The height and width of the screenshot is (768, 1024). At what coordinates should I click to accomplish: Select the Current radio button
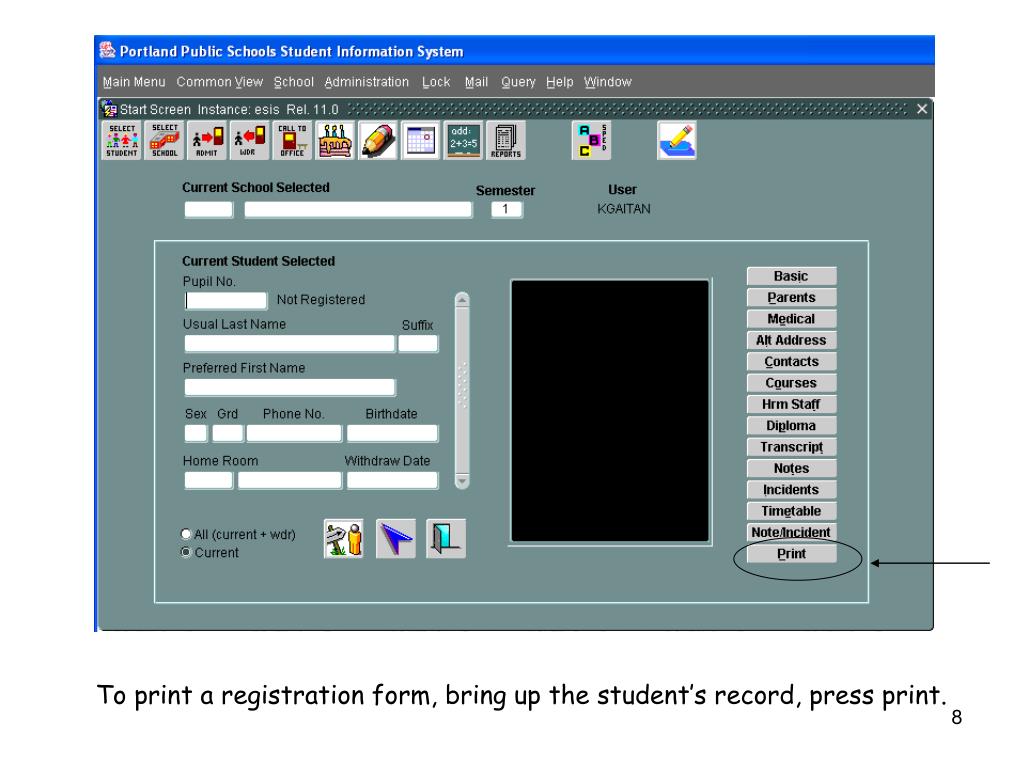186,552
